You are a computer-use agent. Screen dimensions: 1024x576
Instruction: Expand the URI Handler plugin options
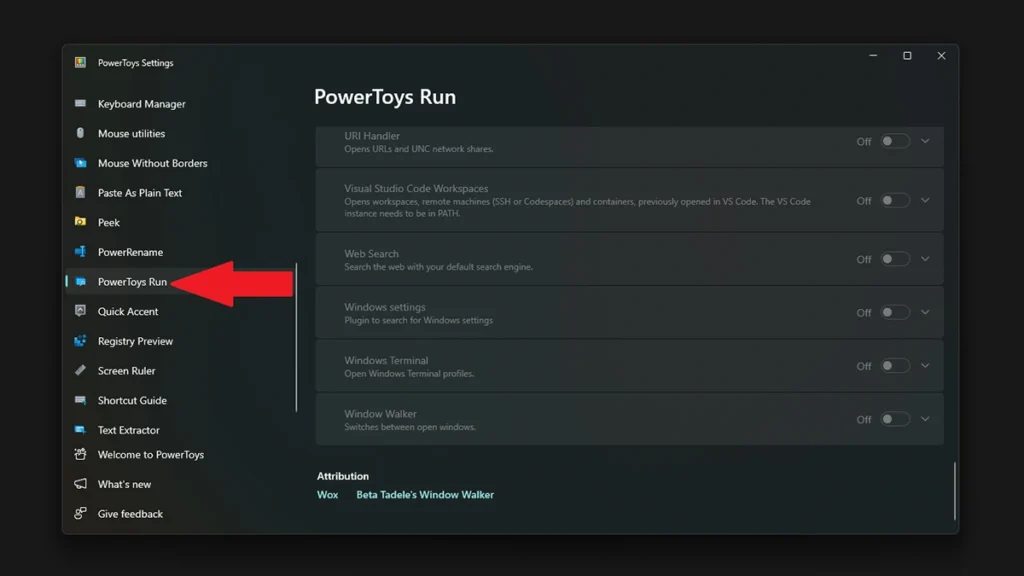pyautogui.click(x=925, y=141)
